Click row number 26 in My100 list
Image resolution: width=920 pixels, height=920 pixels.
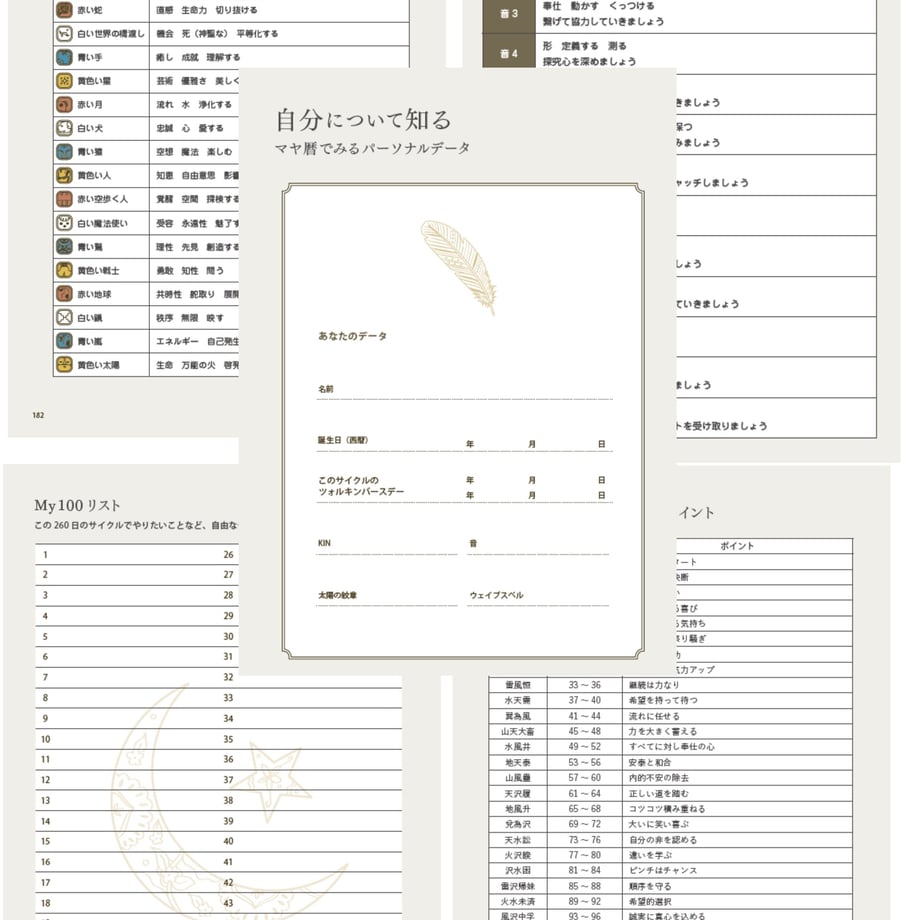pyautogui.click(x=228, y=554)
